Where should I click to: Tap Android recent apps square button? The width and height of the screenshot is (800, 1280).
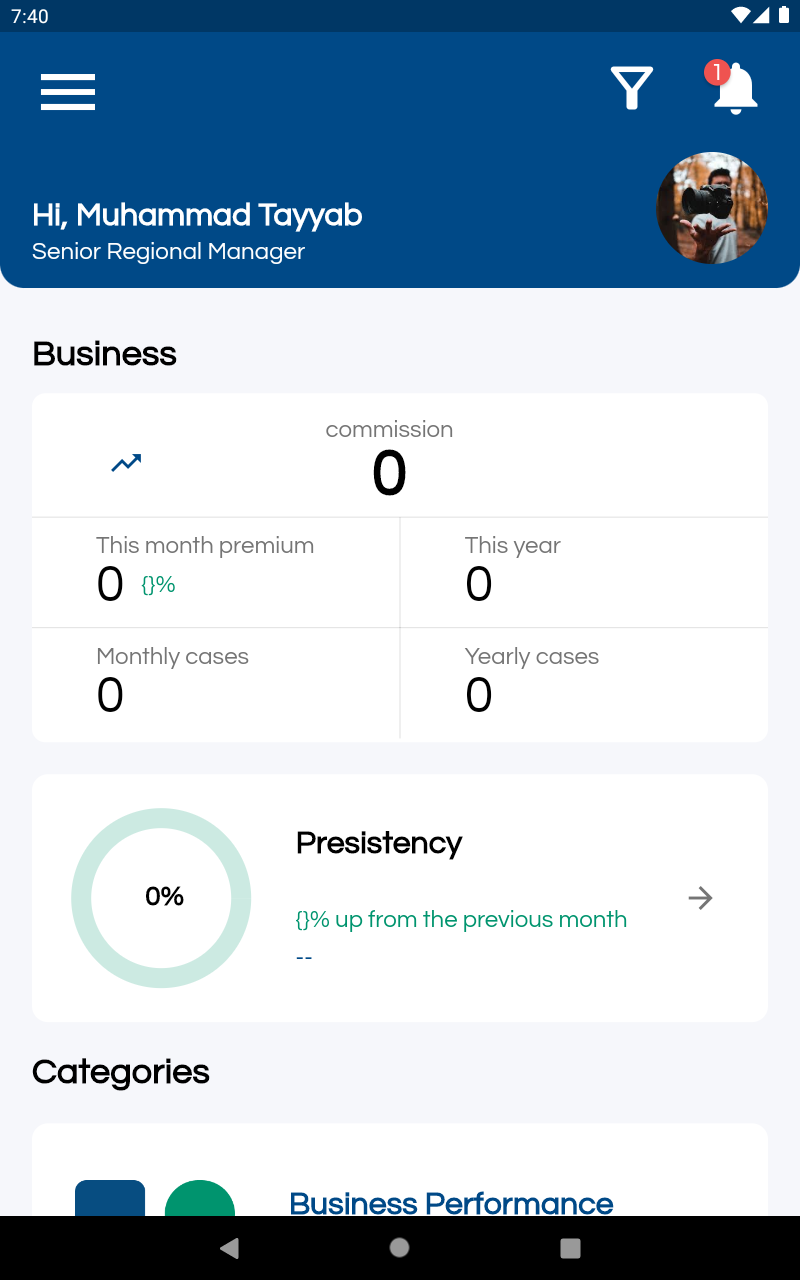pyautogui.click(x=570, y=1247)
